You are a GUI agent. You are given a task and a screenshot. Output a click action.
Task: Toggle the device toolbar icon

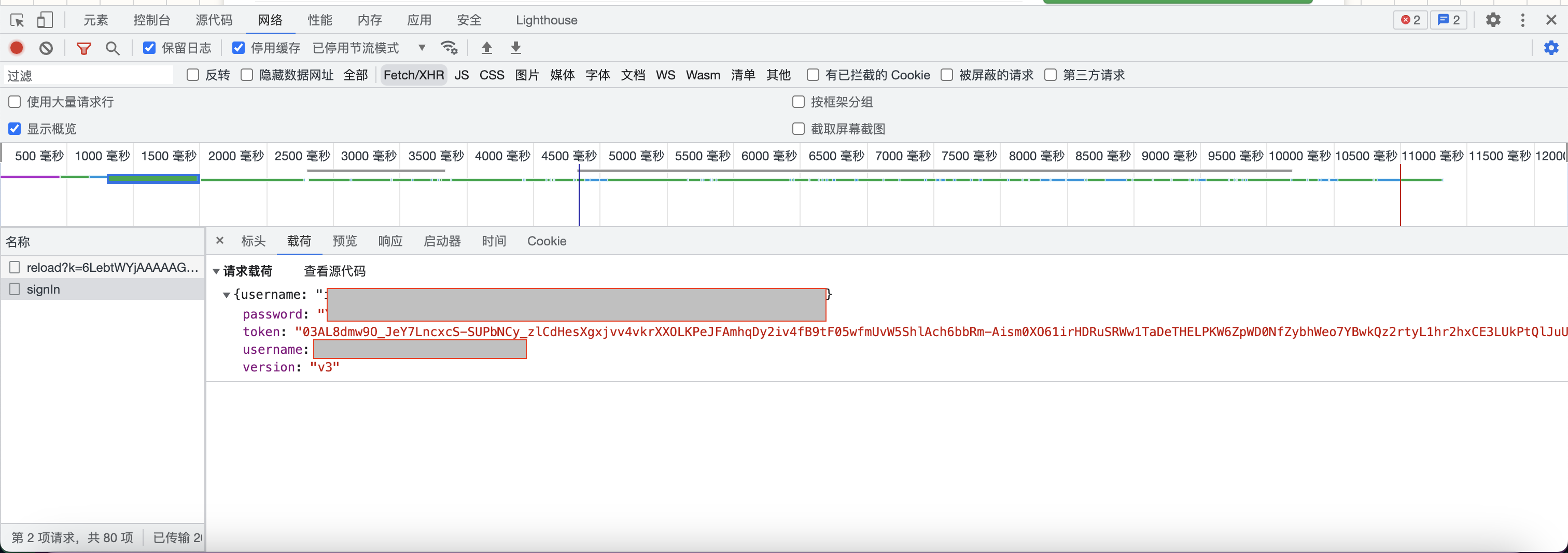tap(45, 20)
